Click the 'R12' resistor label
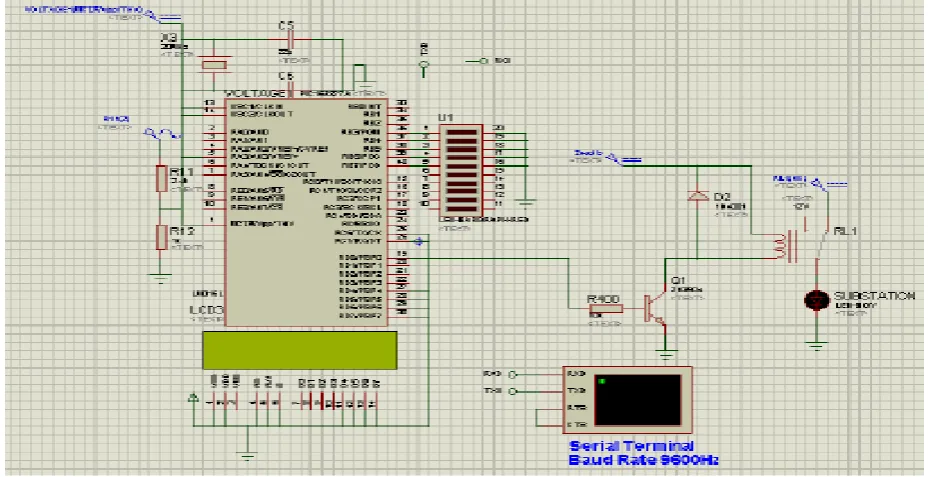929x477 pixels. click(182, 231)
